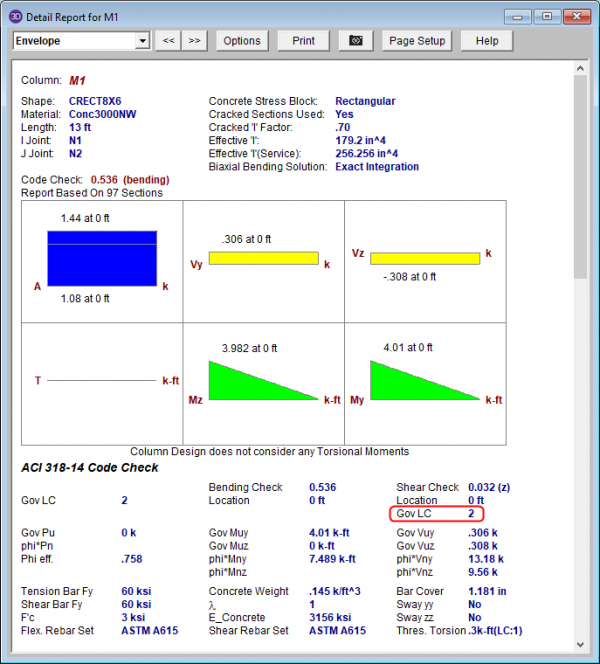Click column name M1
This screenshot has height=664, width=600.
[77, 80]
